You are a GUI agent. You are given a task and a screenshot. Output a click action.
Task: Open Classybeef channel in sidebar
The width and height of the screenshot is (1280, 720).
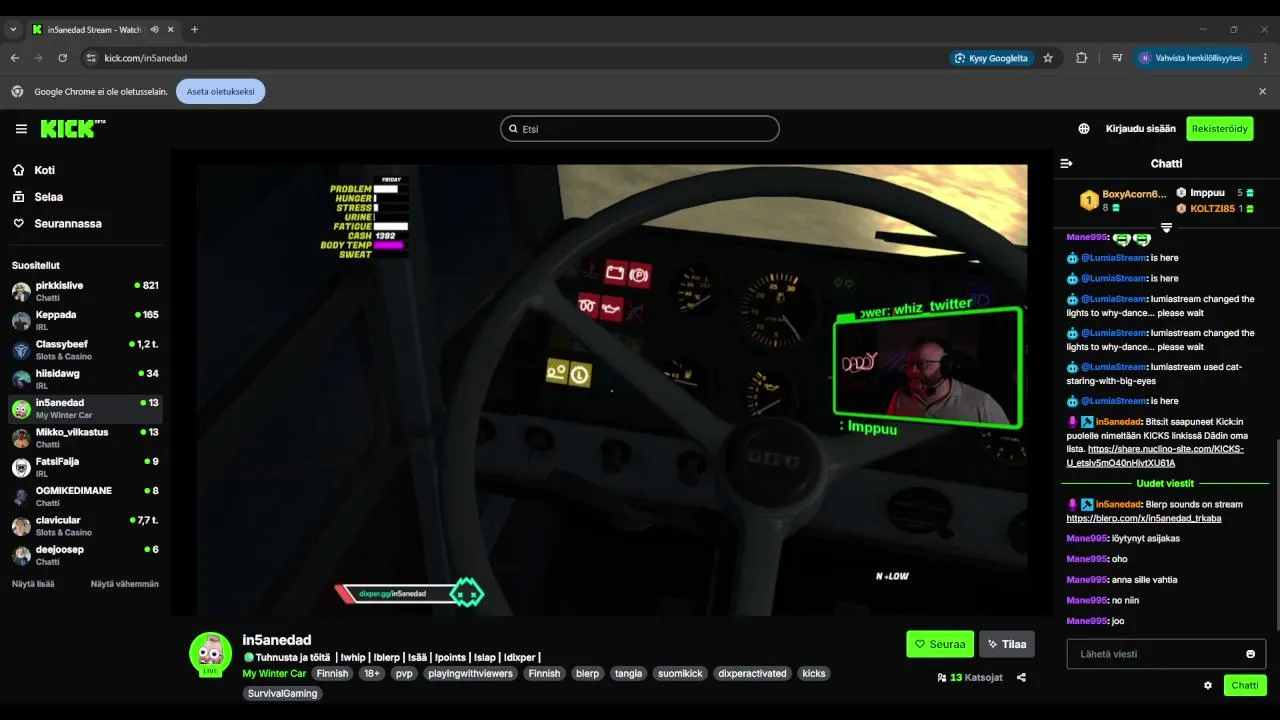(86, 350)
